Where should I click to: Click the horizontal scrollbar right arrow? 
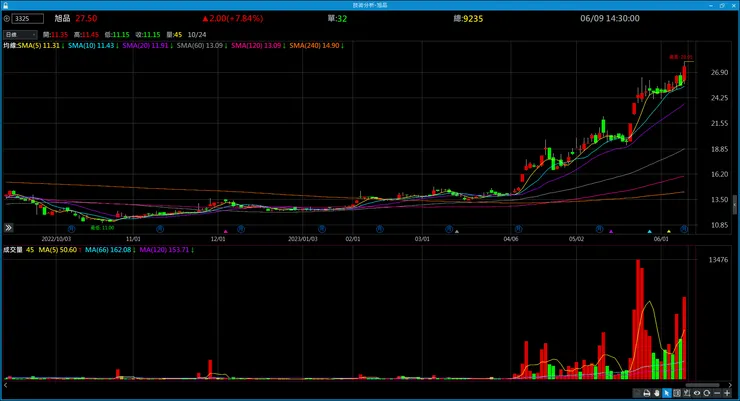click(x=730, y=385)
